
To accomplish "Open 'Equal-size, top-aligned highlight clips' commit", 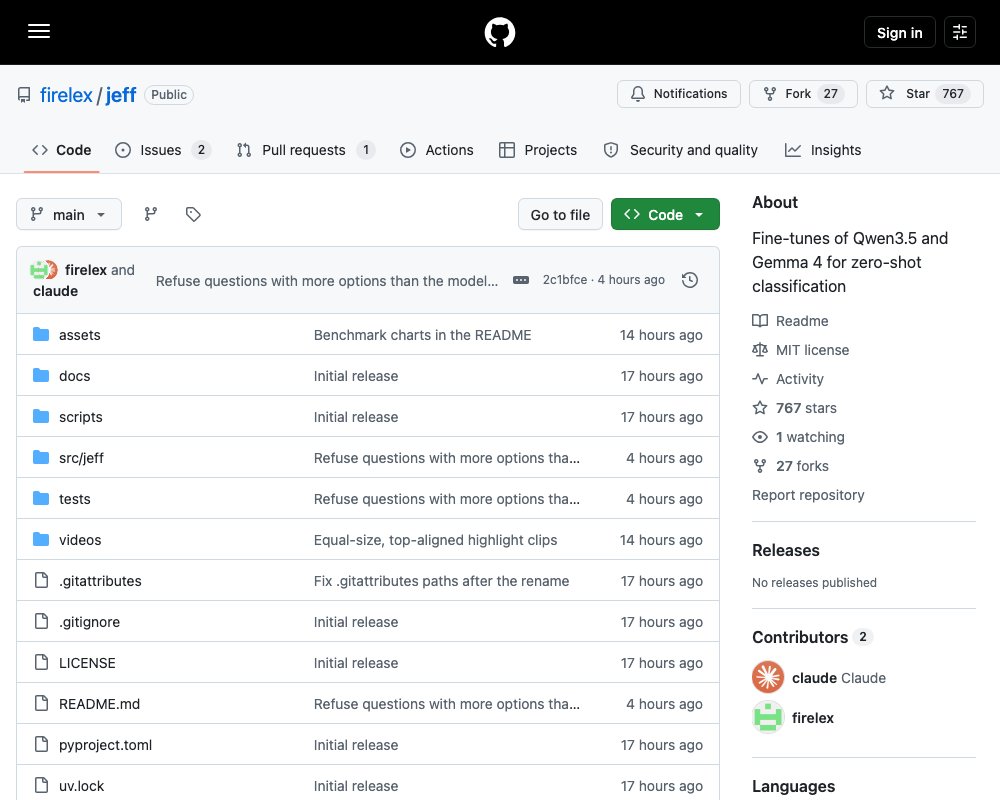I will tap(435, 540).
